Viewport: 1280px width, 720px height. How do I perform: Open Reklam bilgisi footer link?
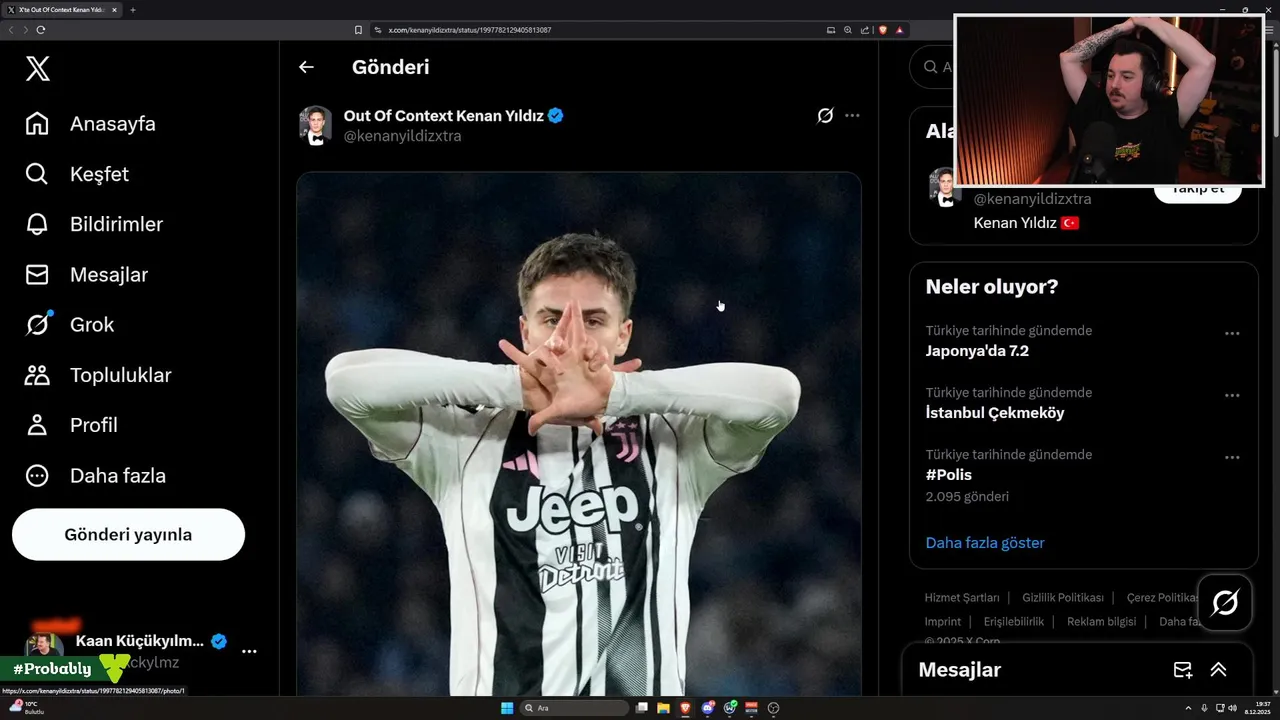click(1101, 622)
